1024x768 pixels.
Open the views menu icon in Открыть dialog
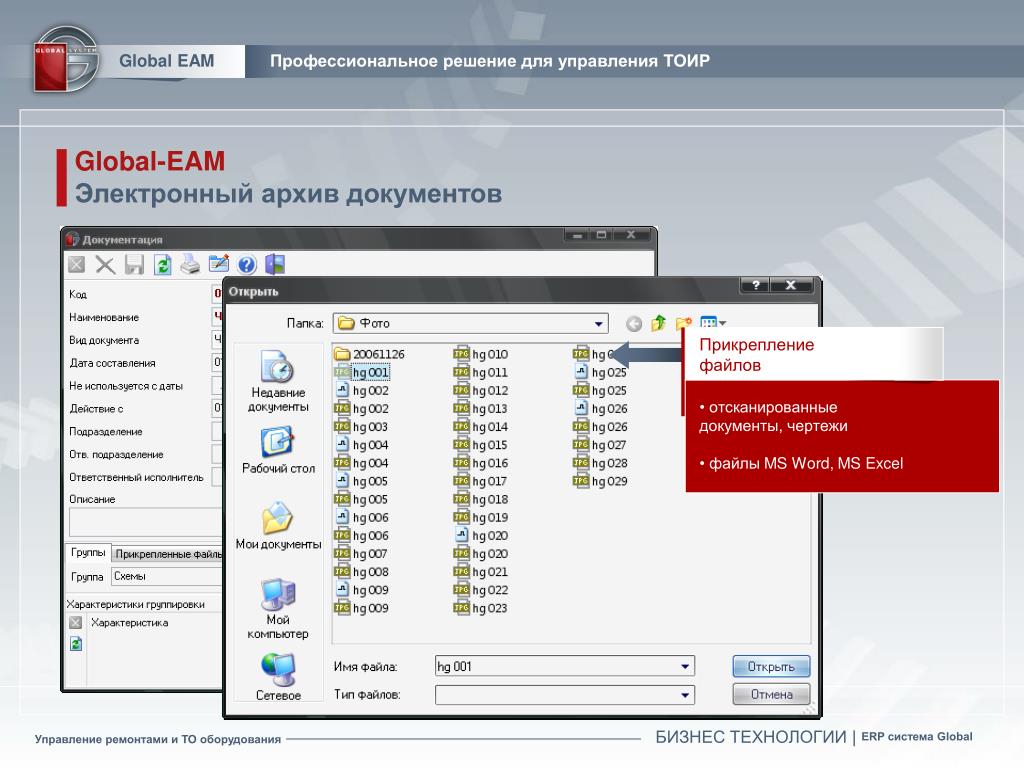click(712, 323)
